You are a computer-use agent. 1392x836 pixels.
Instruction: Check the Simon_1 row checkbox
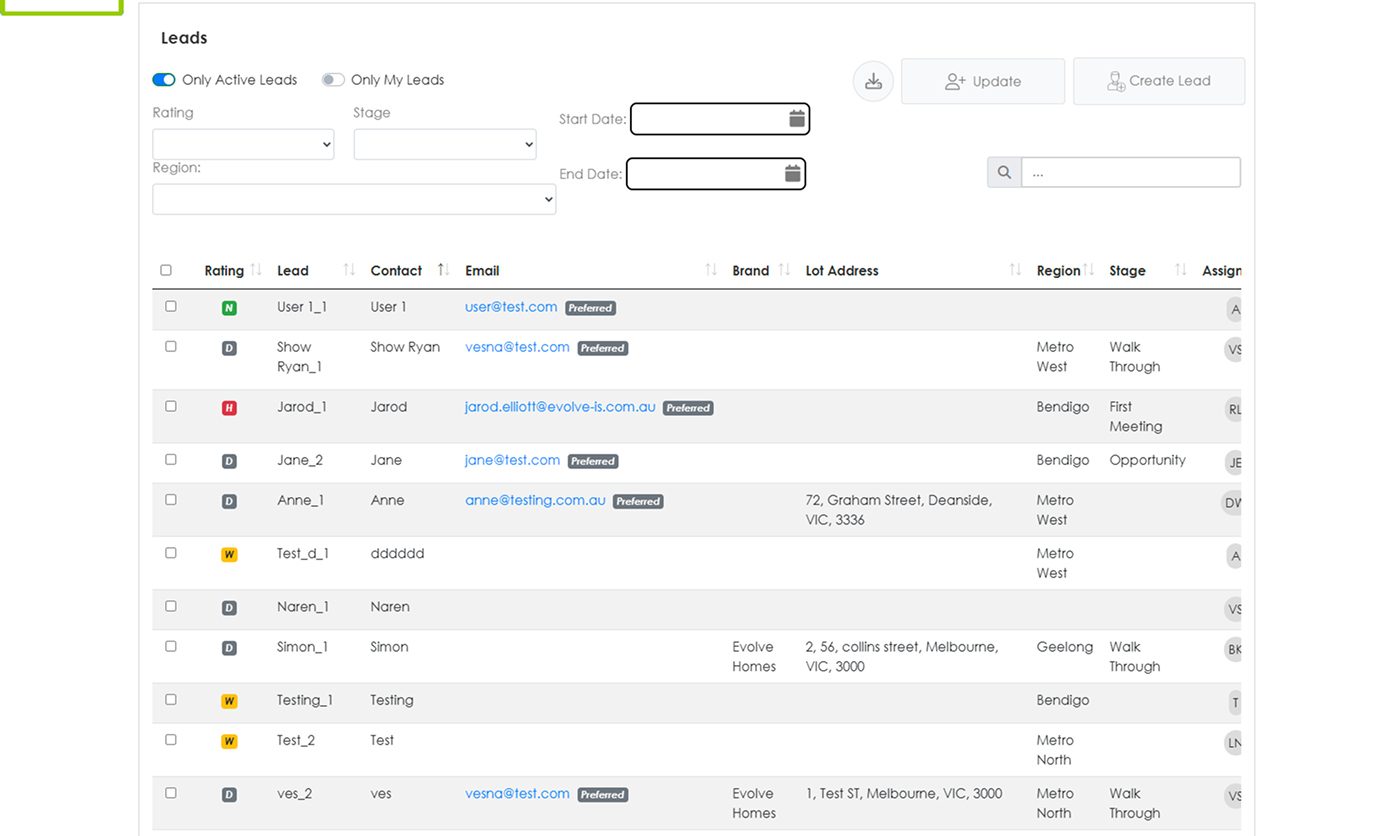click(x=171, y=646)
